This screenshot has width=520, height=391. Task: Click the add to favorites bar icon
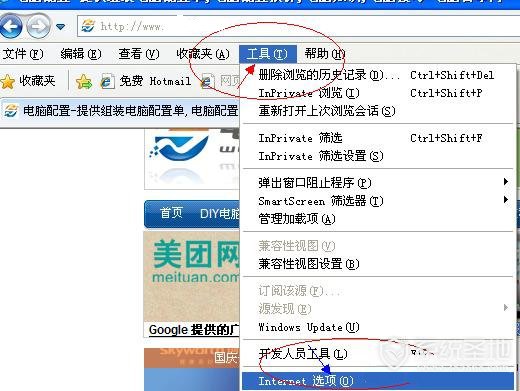[x=84, y=81]
